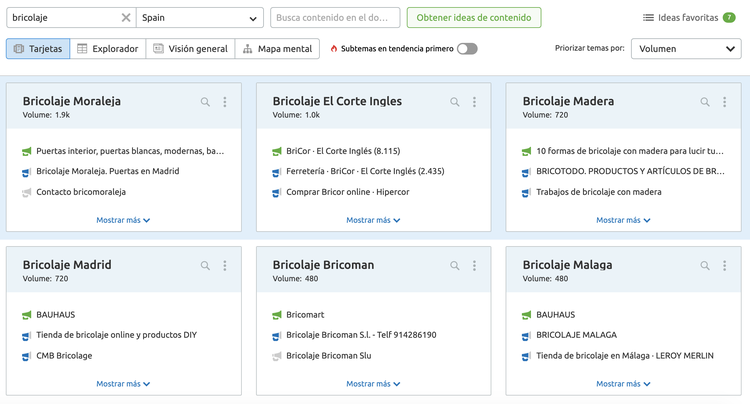750x404 pixels.
Task: Click megaphone icon beside Comprar Bricor online · Hipercor
Action: 276,193
